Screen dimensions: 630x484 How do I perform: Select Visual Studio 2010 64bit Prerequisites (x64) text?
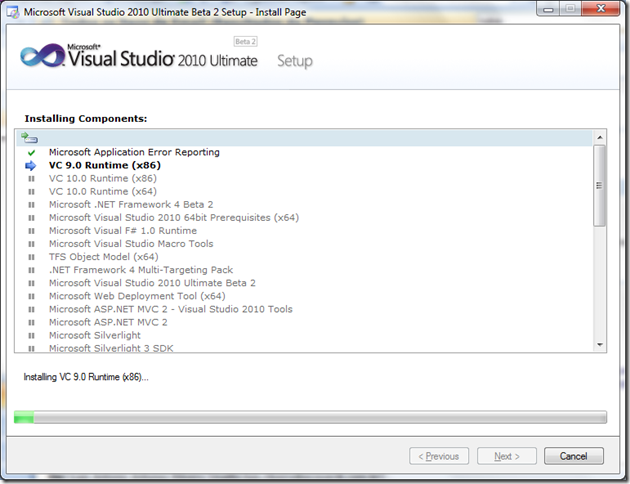point(174,218)
